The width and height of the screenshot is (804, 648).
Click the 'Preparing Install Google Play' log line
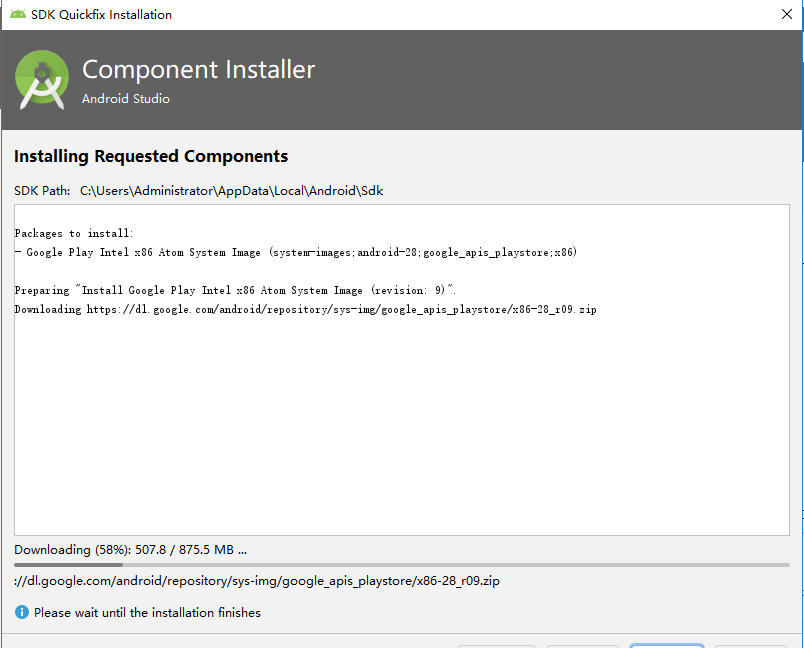(235, 290)
